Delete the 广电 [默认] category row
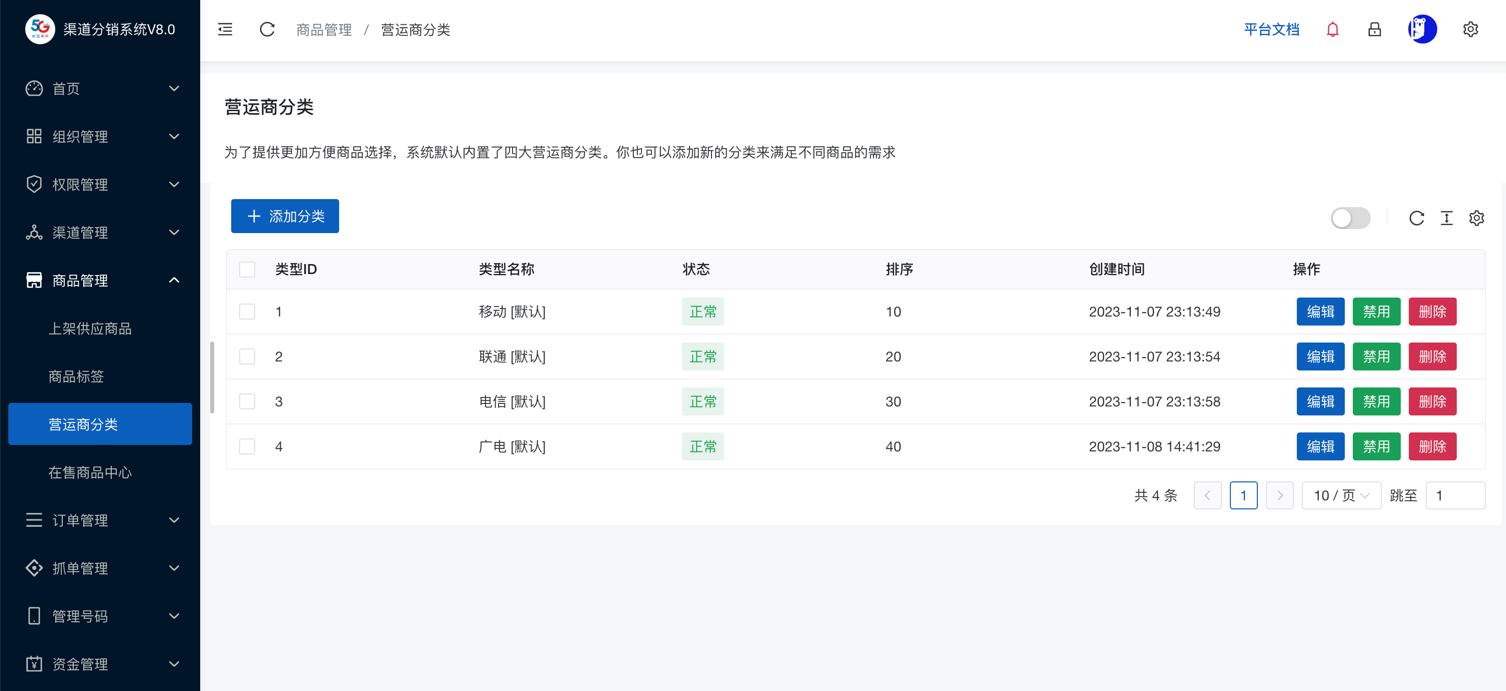1506x691 pixels. (x=1431, y=447)
